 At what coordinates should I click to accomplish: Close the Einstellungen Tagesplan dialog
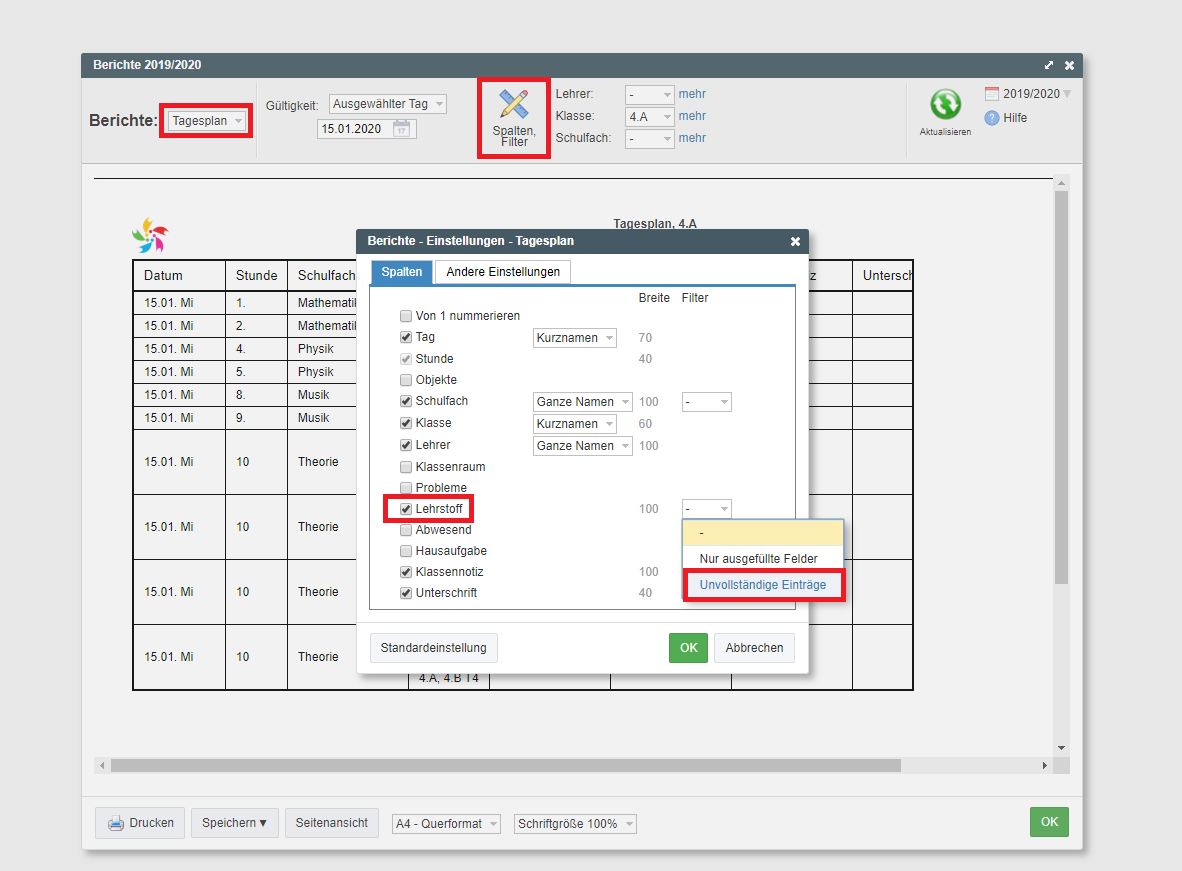click(795, 241)
